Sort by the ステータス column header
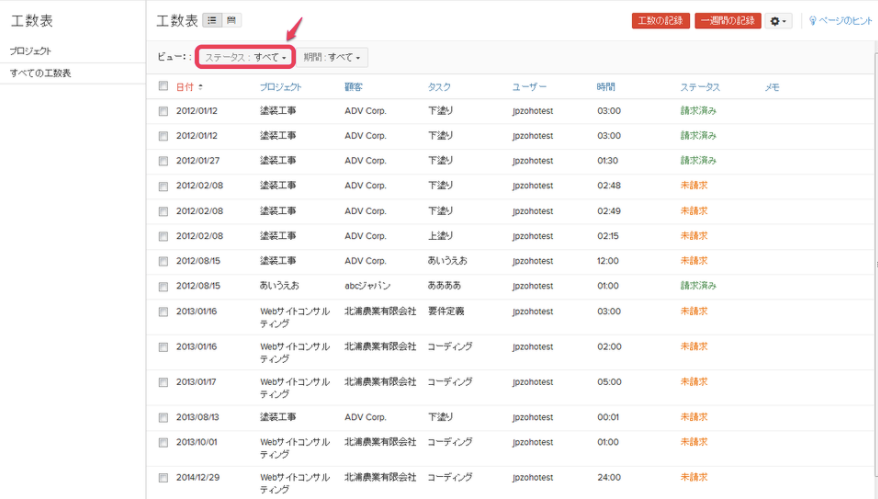 (x=700, y=87)
